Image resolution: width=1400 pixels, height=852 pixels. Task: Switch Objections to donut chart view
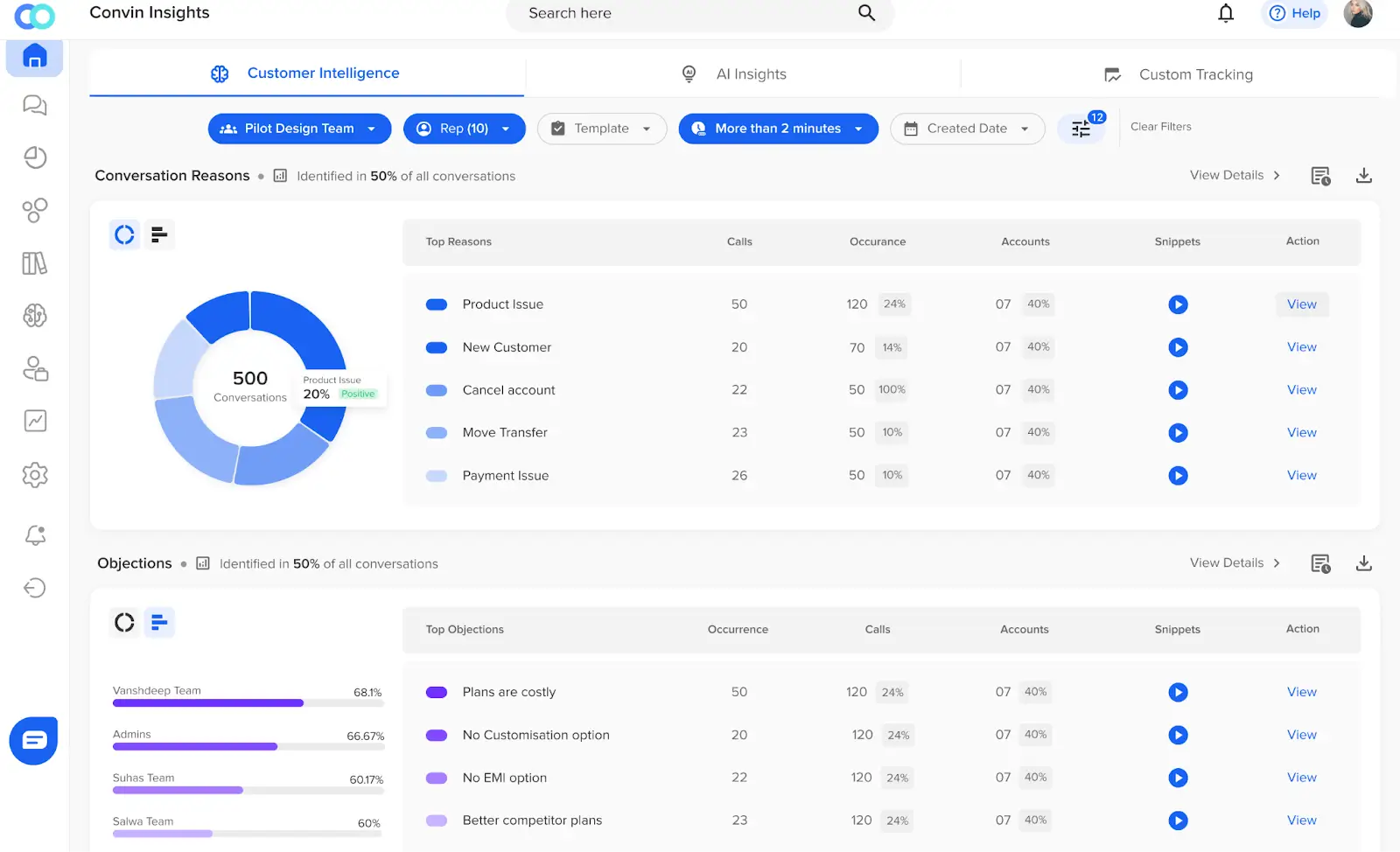pyautogui.click(x=123, y=622)
